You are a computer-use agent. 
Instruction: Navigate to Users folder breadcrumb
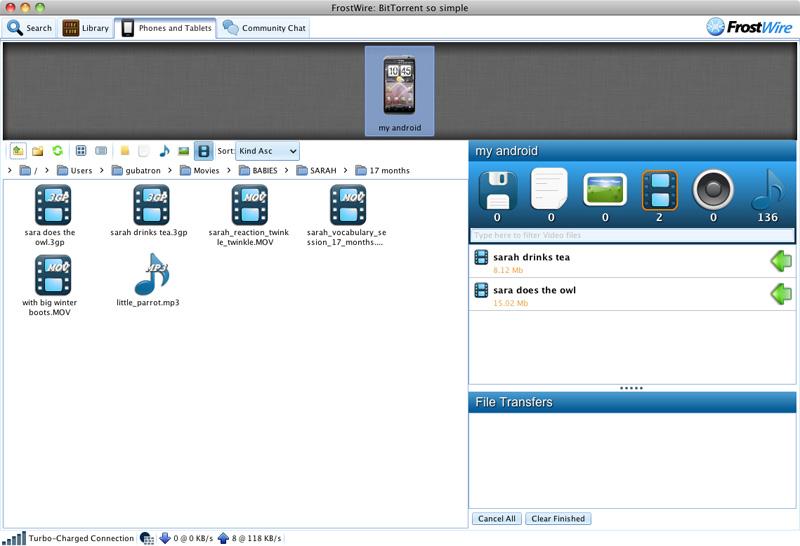coord(74,170)
